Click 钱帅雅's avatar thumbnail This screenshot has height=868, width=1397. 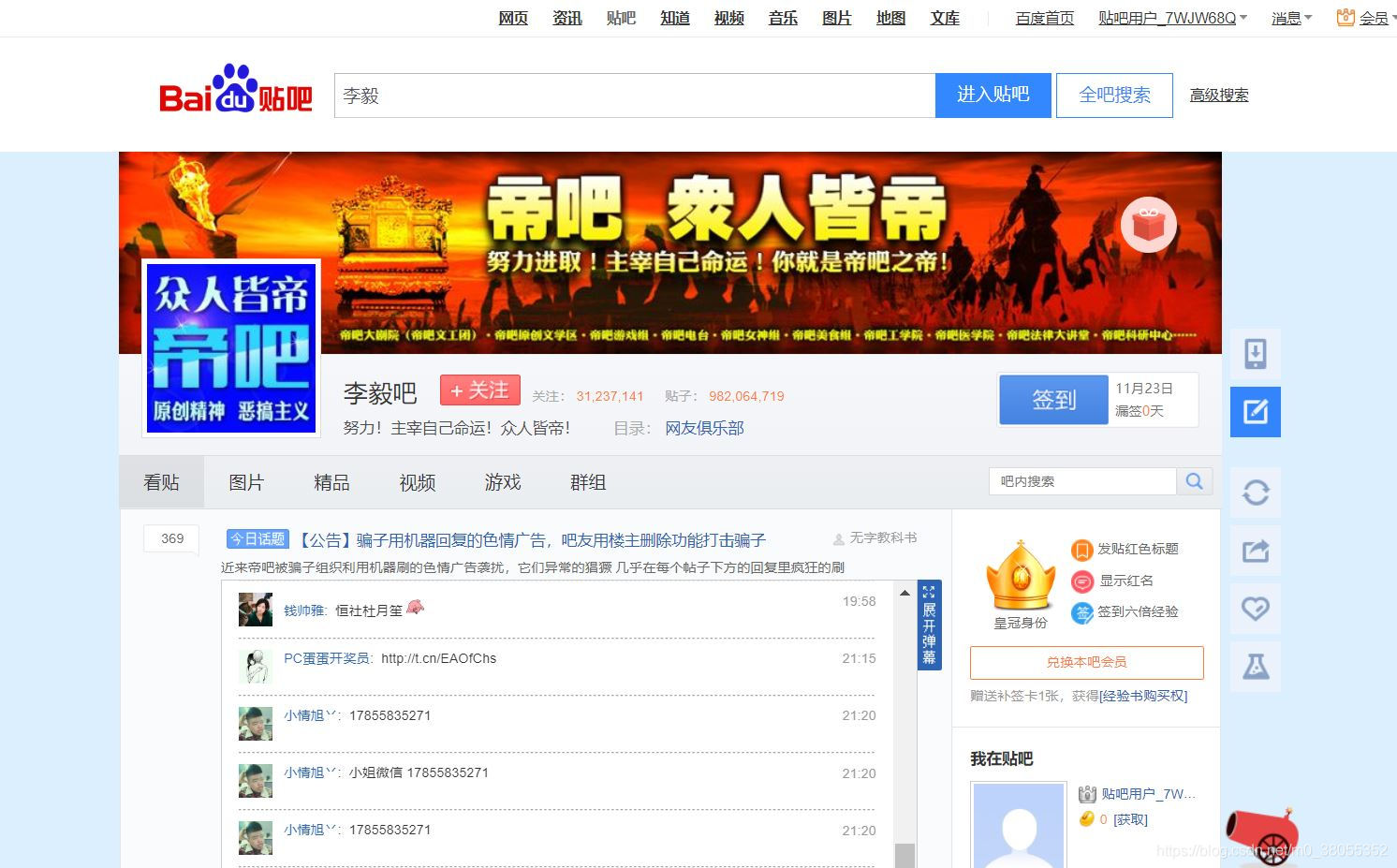[x=256, y=610]
